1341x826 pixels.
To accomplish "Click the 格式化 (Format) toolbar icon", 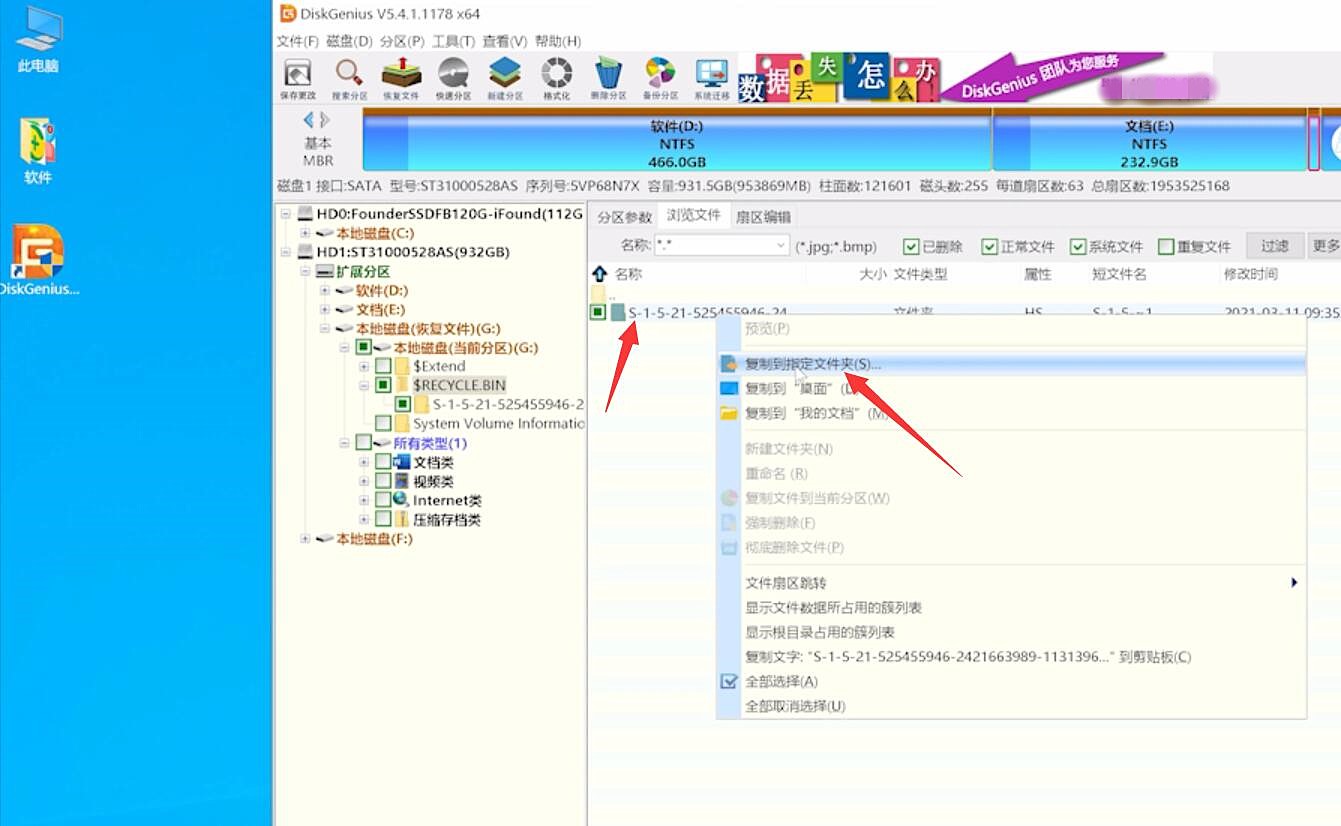I will coord(557,74).
